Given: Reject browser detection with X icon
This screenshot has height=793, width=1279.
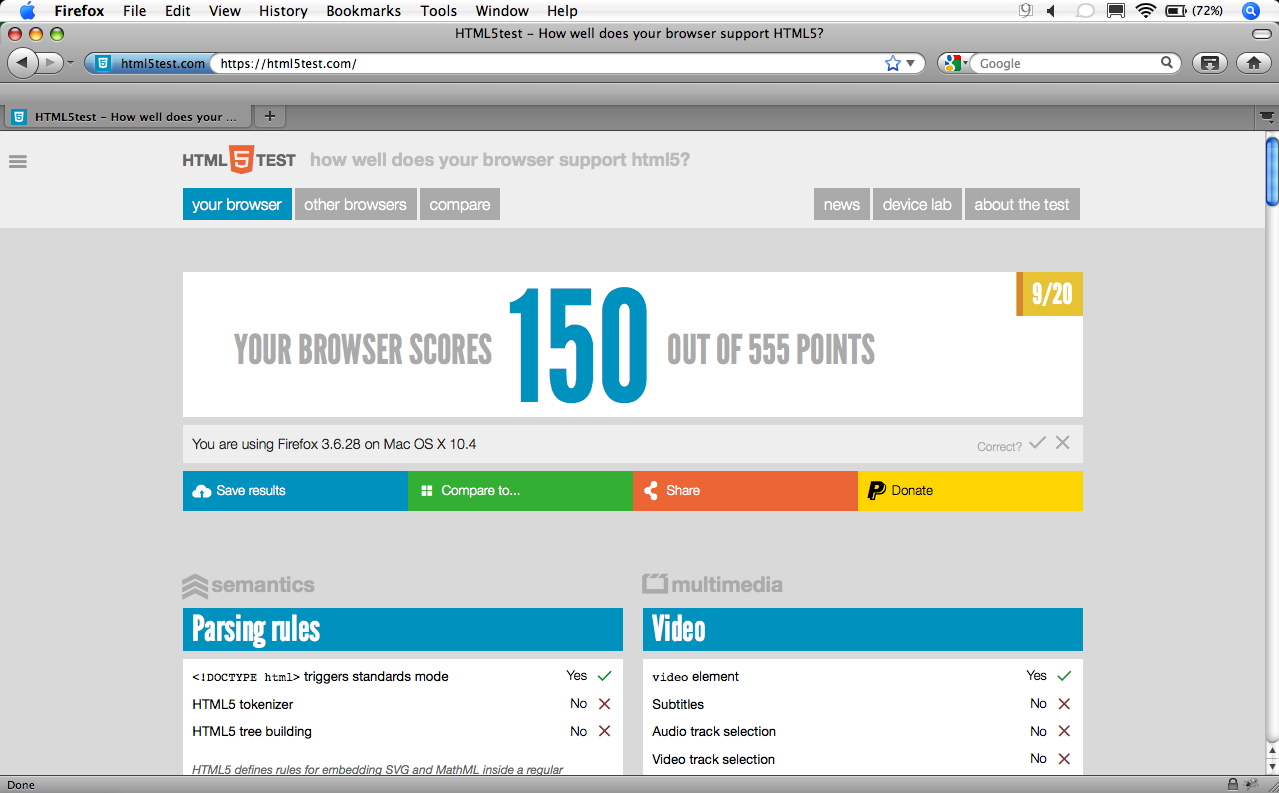Looking at the screenshot, I should pyautogui.click(x=1062, y=442).
